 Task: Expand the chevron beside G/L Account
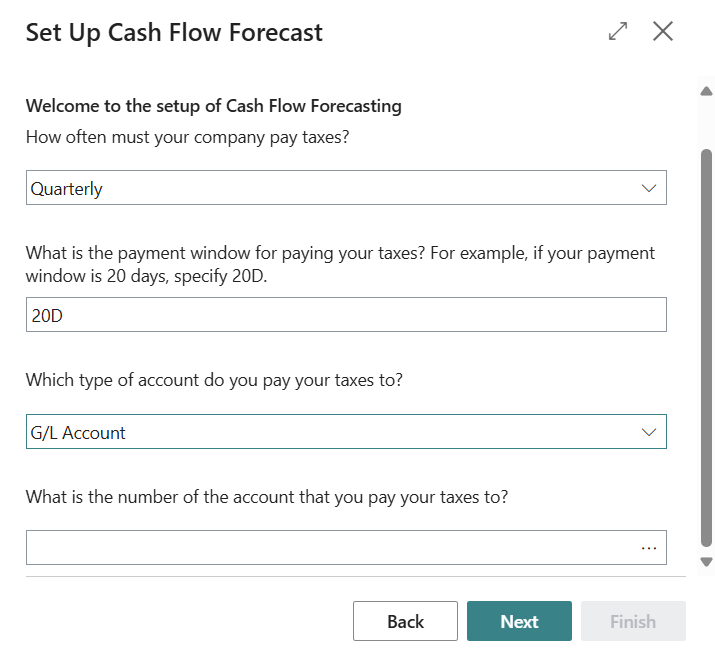click(x=648, y=432)
